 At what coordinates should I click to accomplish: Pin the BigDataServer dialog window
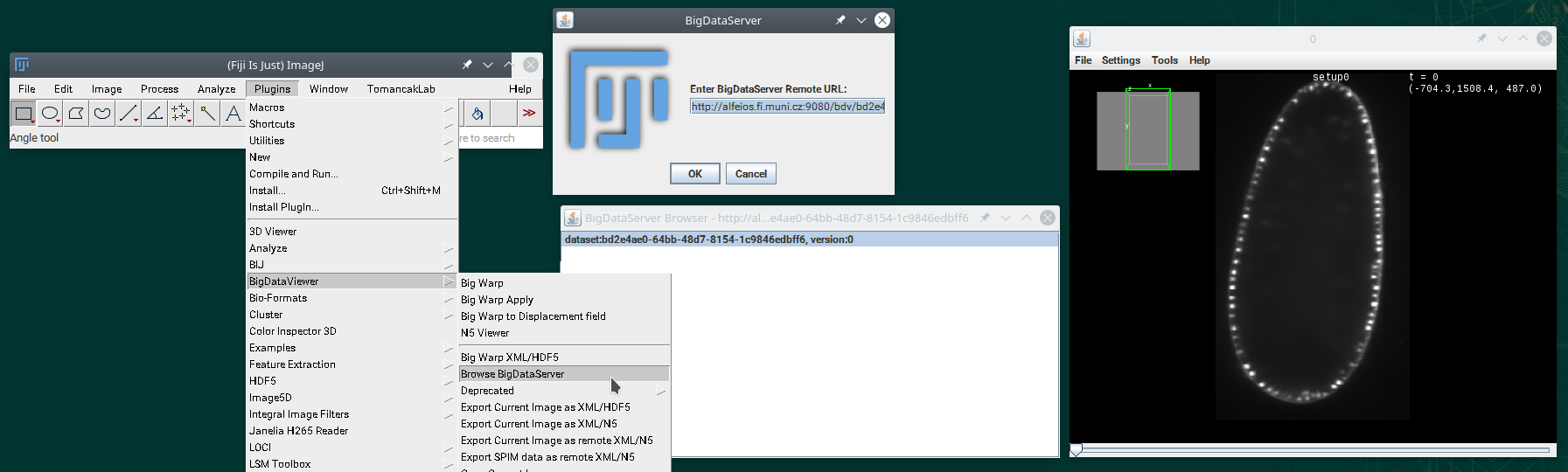840,20
